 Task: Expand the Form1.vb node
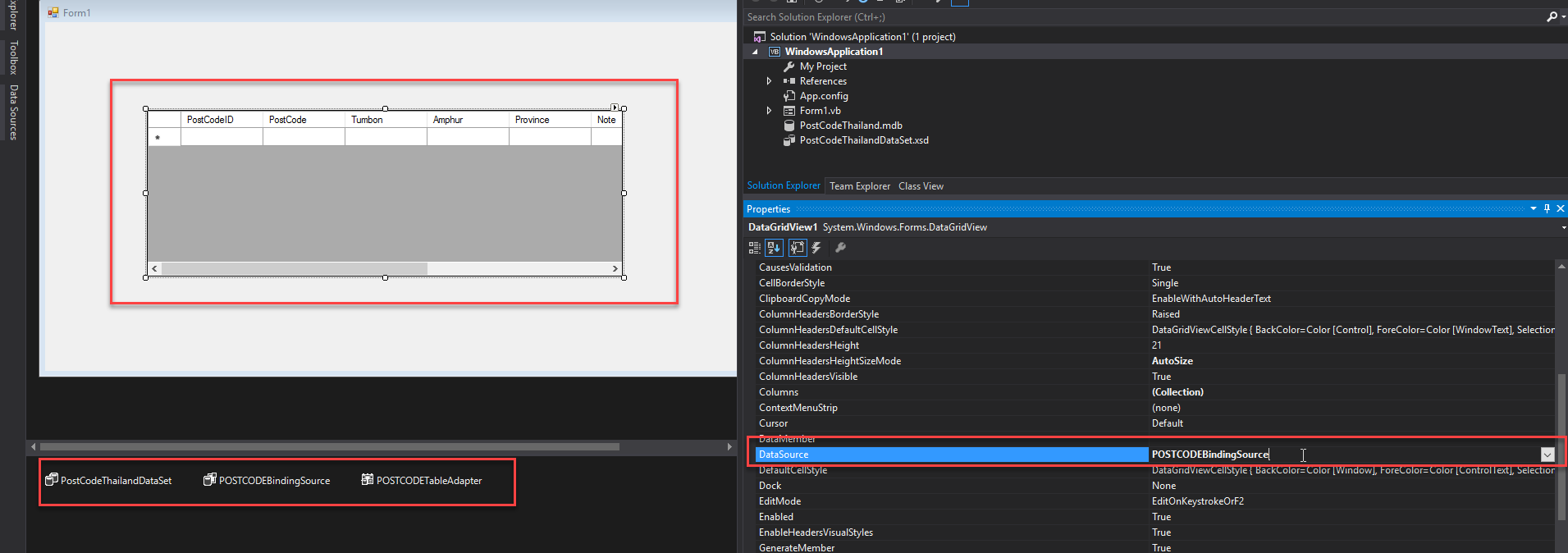769,111
